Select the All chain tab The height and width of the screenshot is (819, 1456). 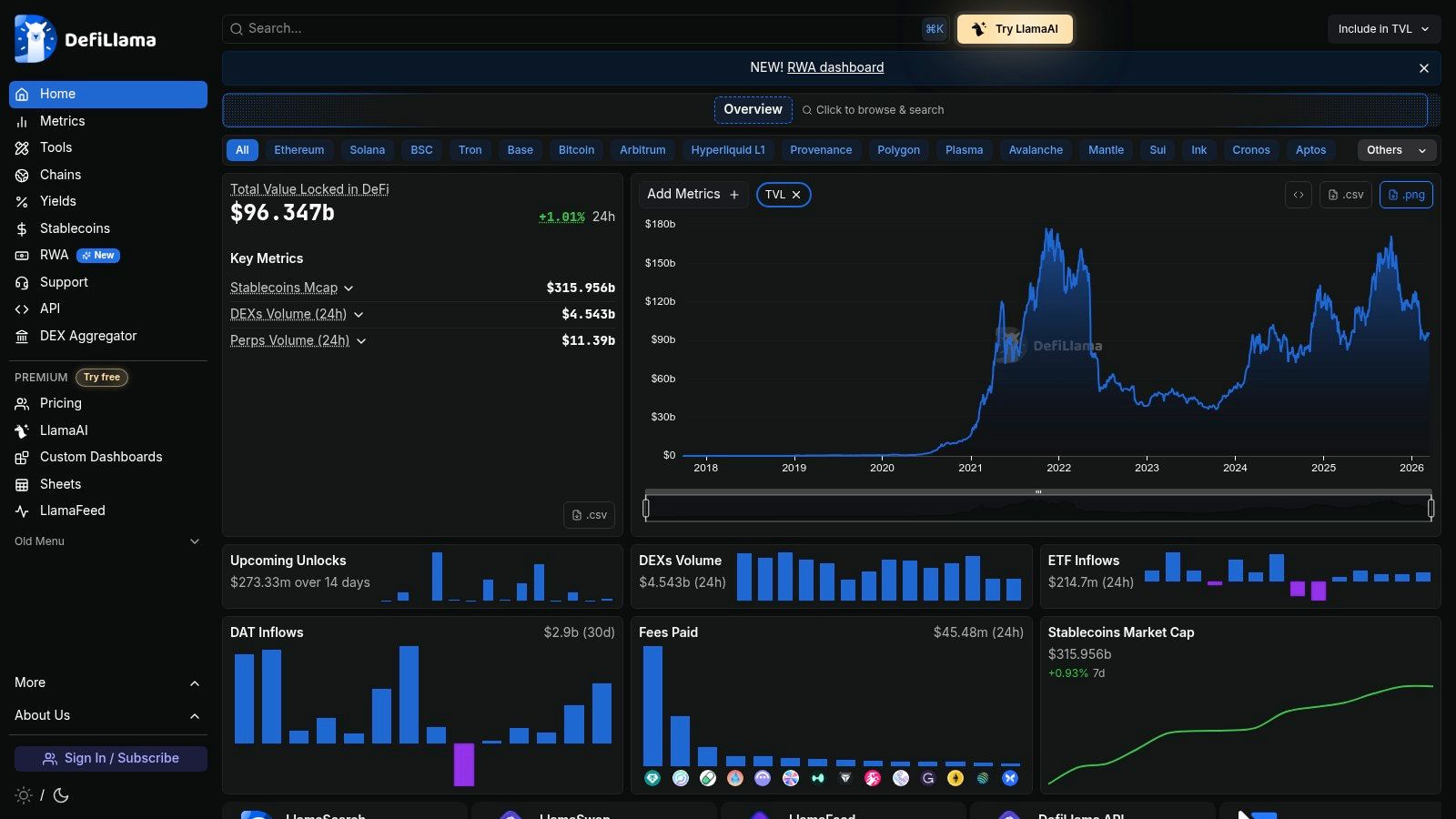click(242, 150)
